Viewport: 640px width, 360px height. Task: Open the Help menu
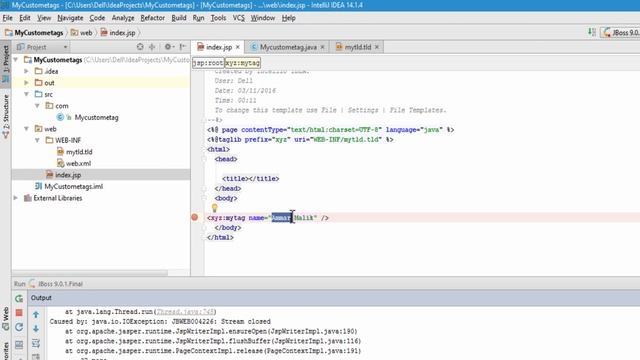point(288,18)
